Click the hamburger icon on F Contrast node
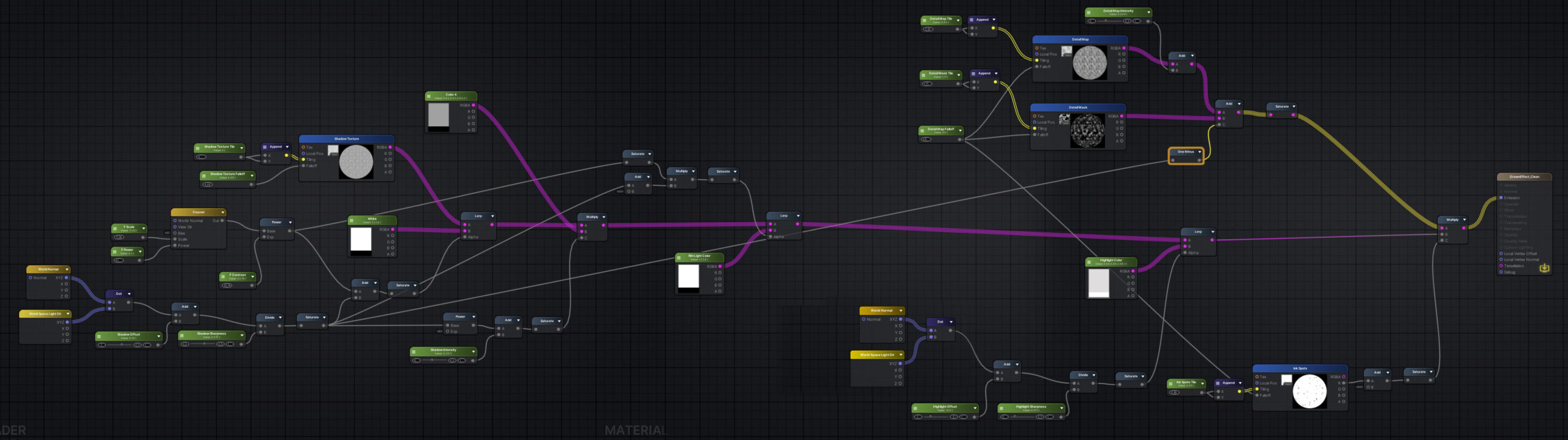Image resolution: width=1568 pixels, height=440 pixels. point(224,277)
